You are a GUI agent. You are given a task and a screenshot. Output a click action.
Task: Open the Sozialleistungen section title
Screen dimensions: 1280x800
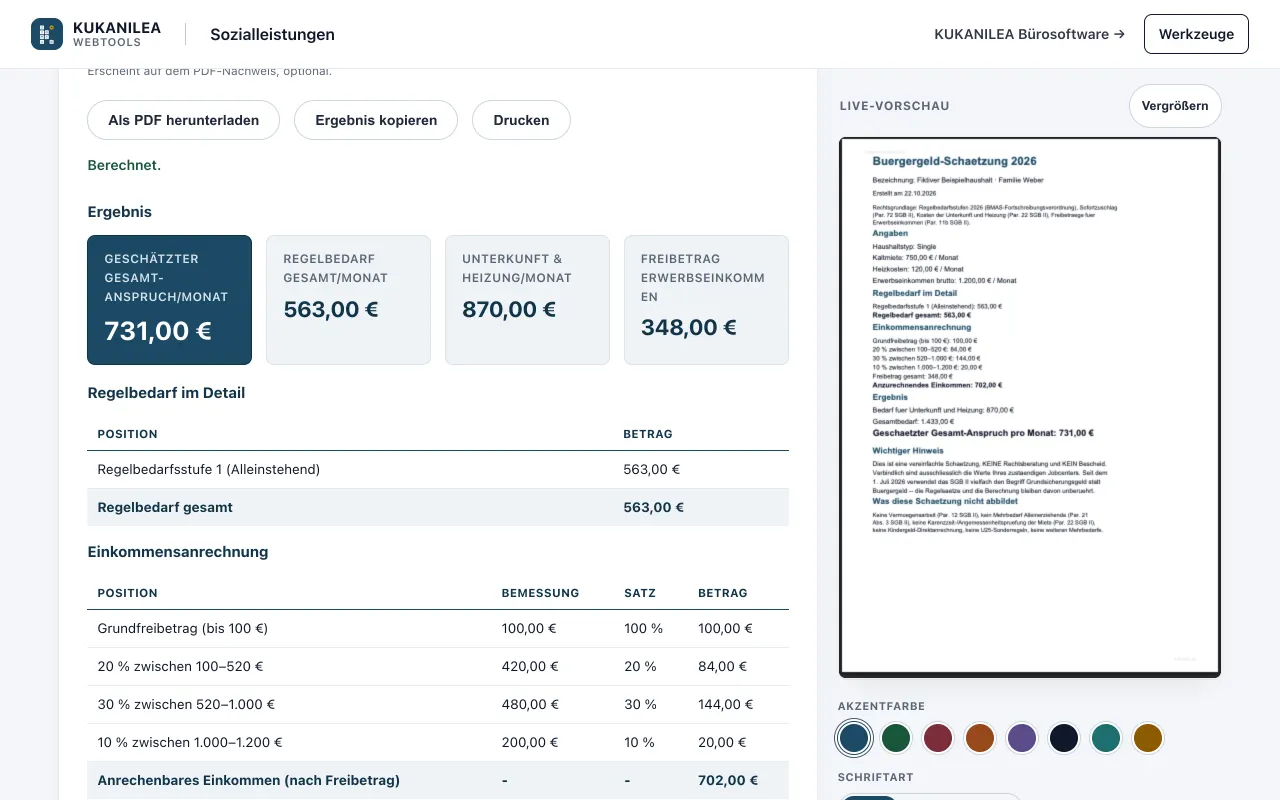272,34
